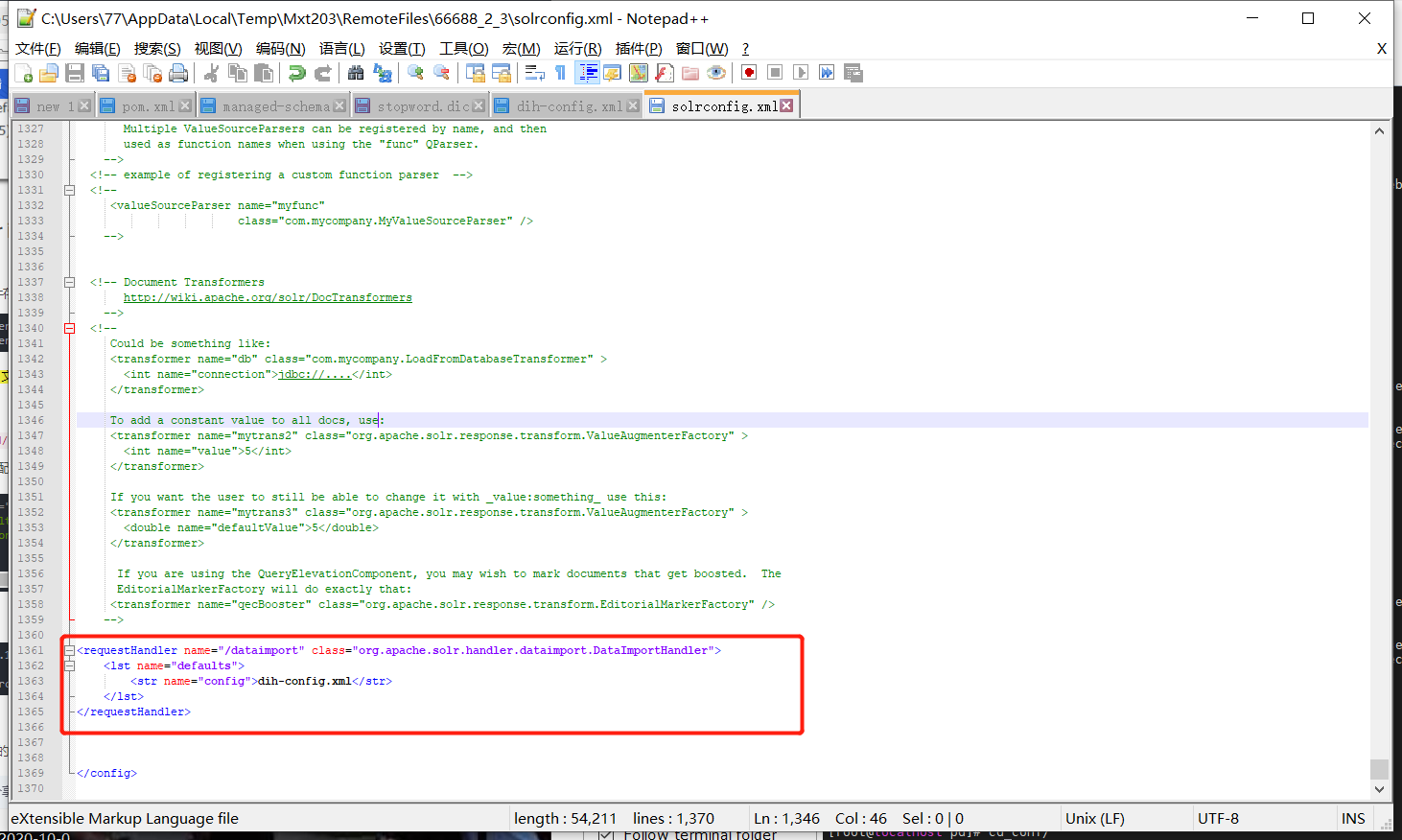
Task: Click the Save All icon
Action: click(101, 73)
